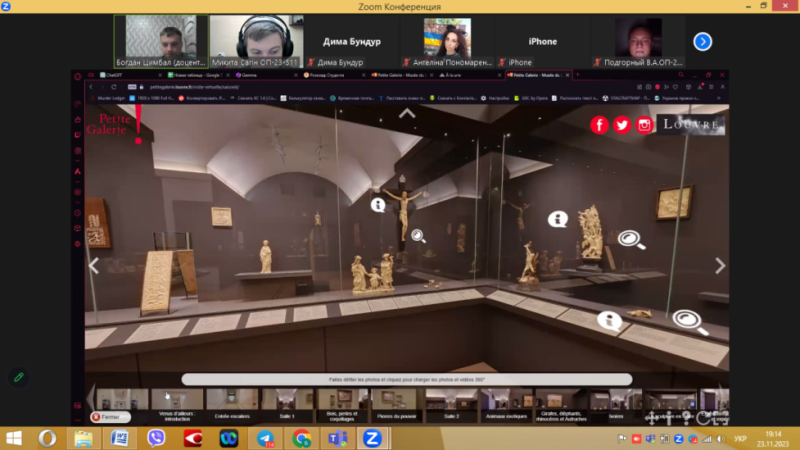The width and height of the screenshot is (800, 450).
Task: Open the Louvre Instagram icon
Action: (644, 125)
